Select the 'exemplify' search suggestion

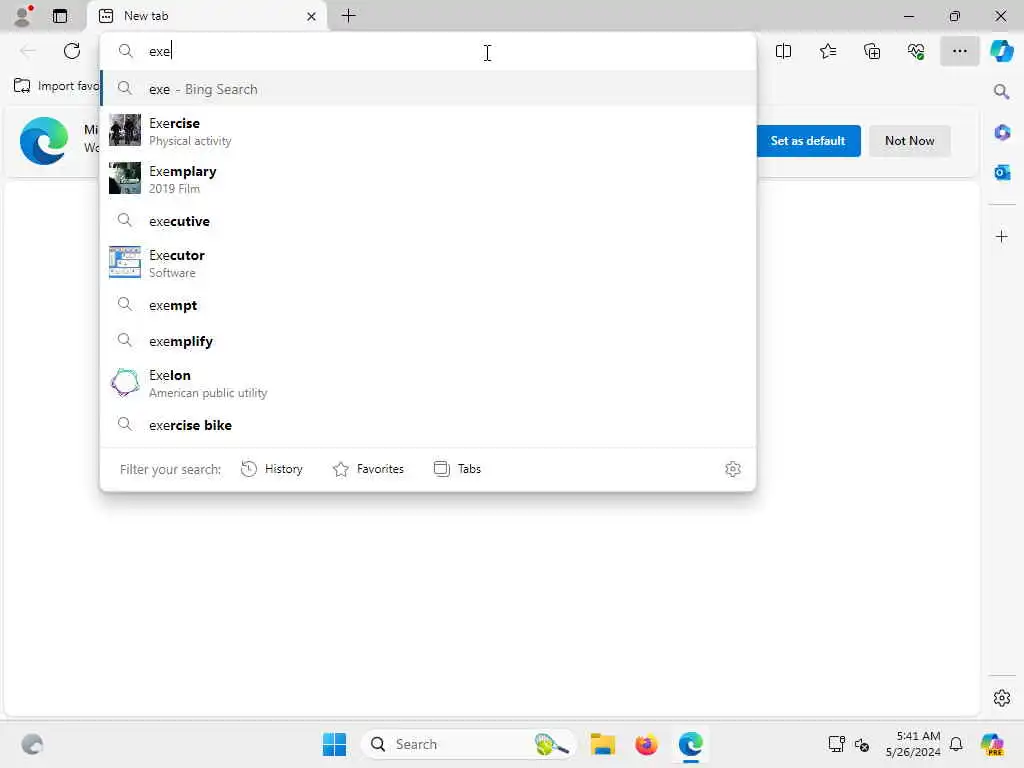coord(428,341)
